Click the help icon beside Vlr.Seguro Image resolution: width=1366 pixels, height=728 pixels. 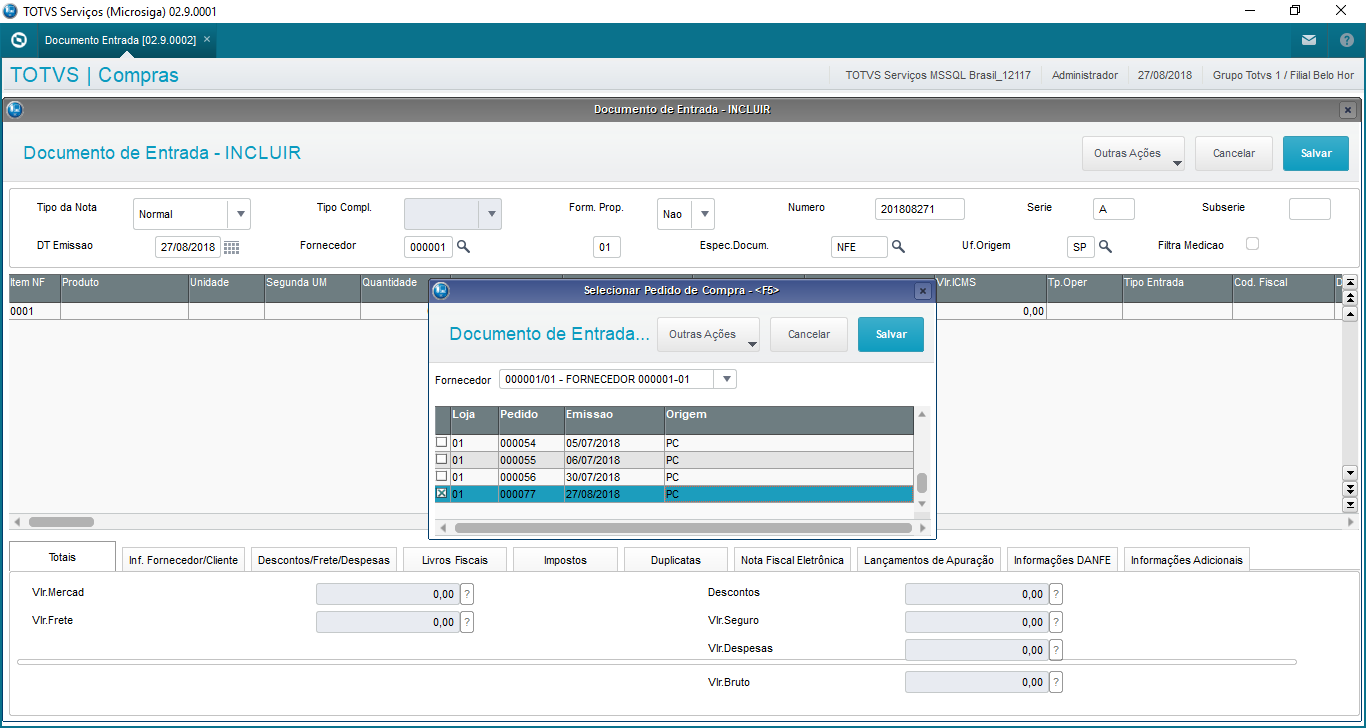[x=1055, y=622]
